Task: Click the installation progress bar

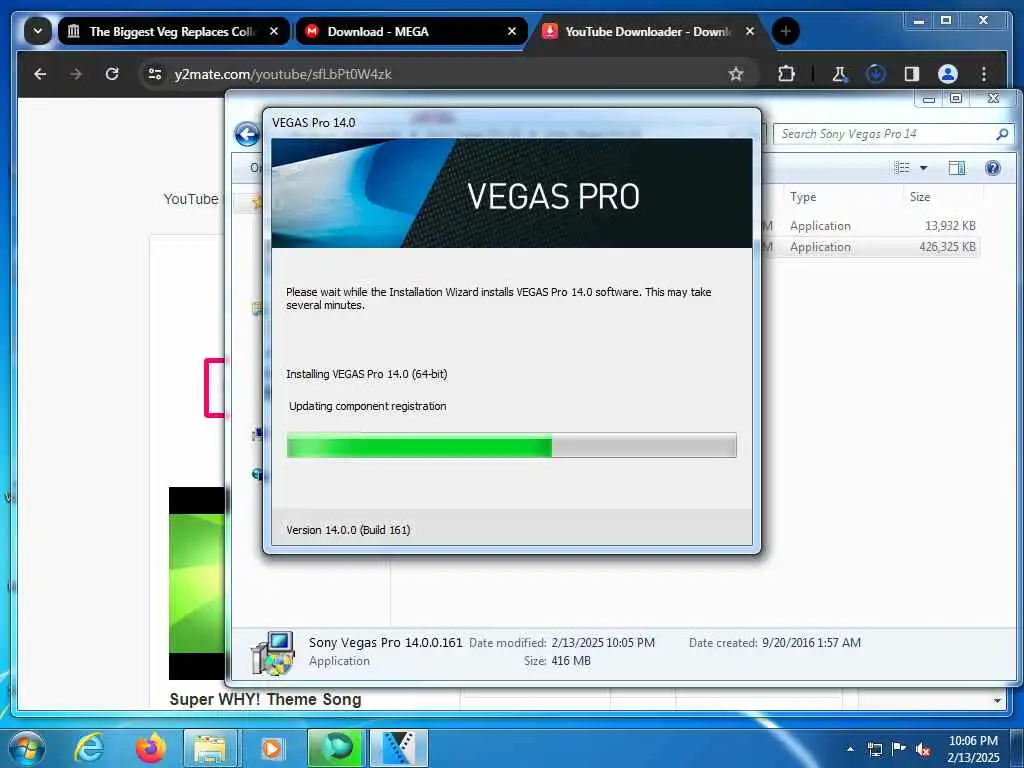Action: (x=511, y=445)
